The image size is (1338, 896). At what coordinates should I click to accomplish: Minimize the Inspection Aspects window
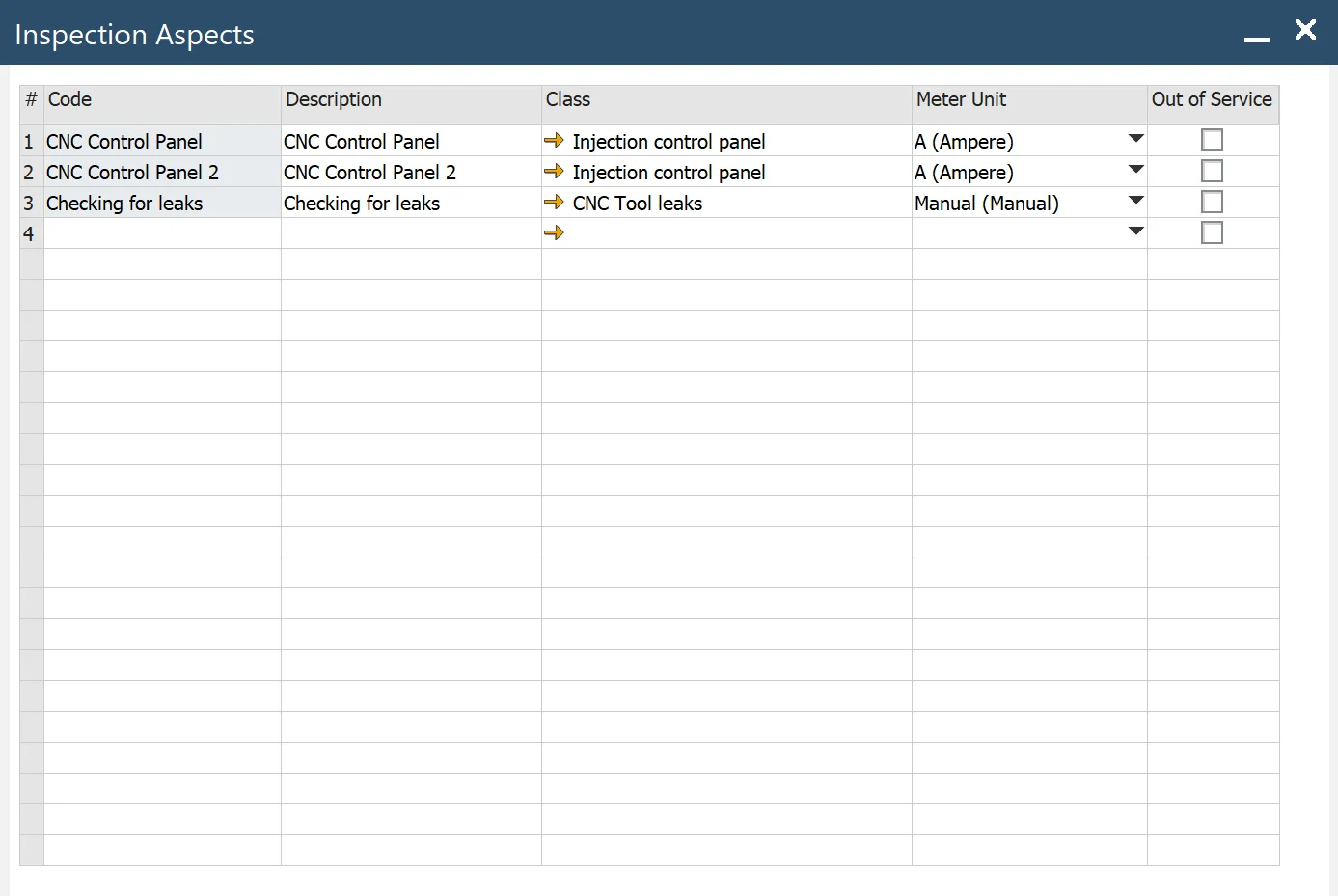[x=1257, y=37]
